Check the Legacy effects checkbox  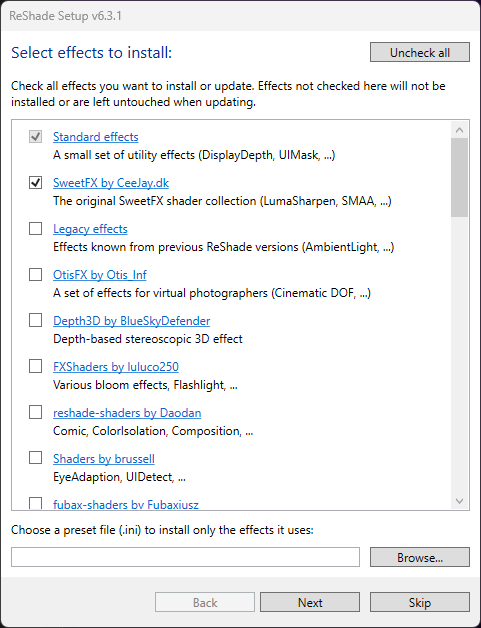36,229
